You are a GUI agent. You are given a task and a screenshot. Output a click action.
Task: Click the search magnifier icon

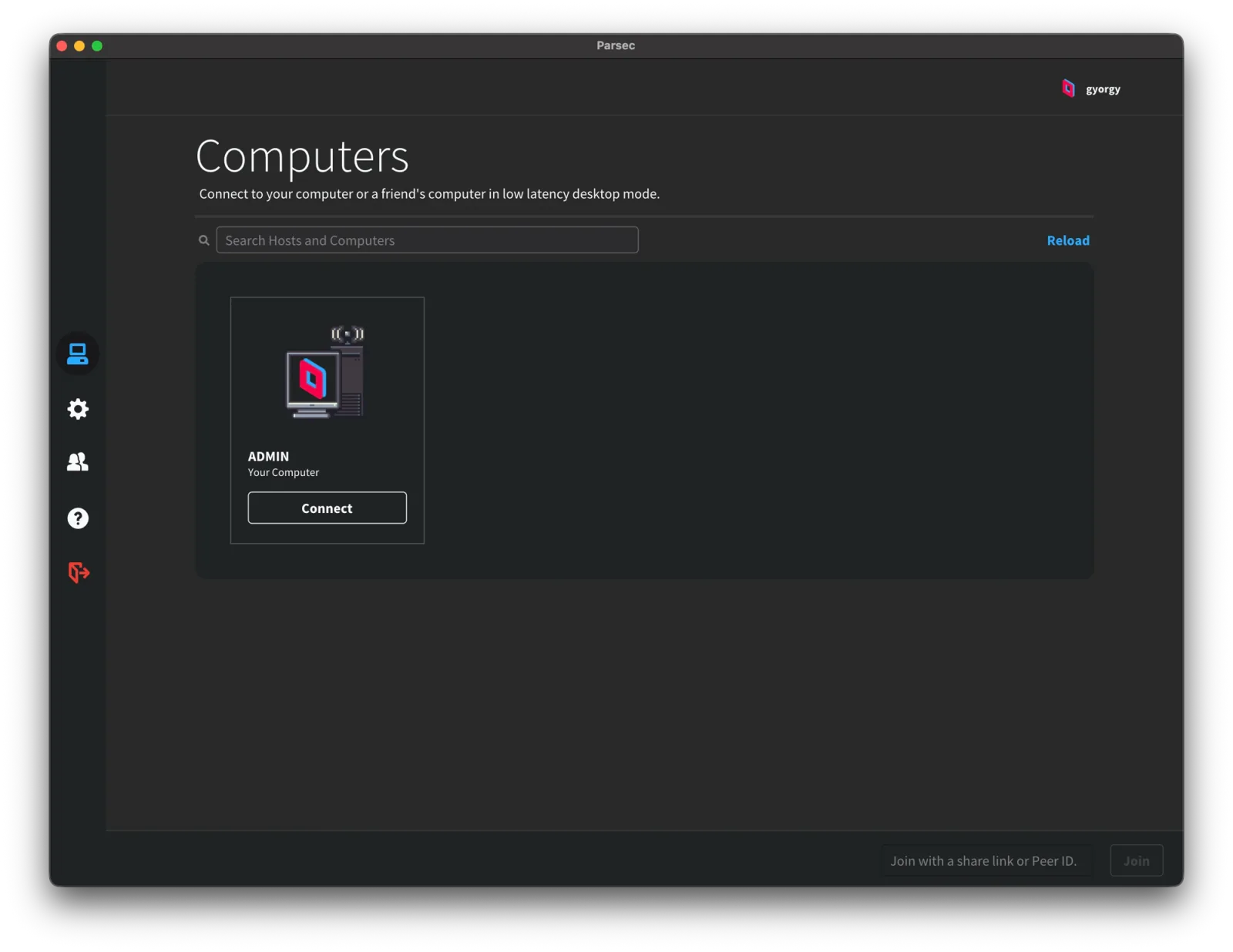click(x=204, y=240)
